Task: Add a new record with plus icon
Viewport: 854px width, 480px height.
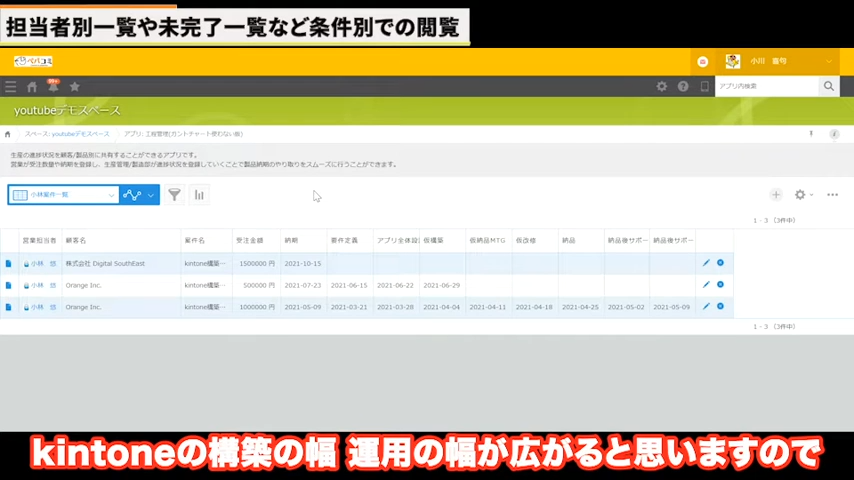Action: pos(776,195)
